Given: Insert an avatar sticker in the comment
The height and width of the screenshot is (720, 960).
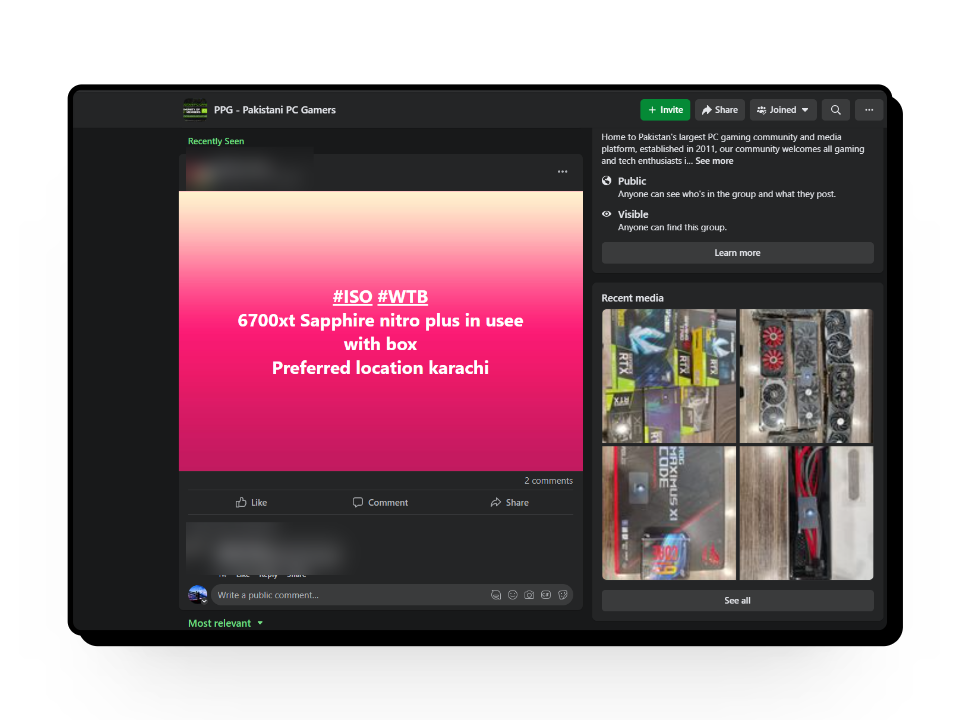Looking at the screenshot, I should pos(495,595).
